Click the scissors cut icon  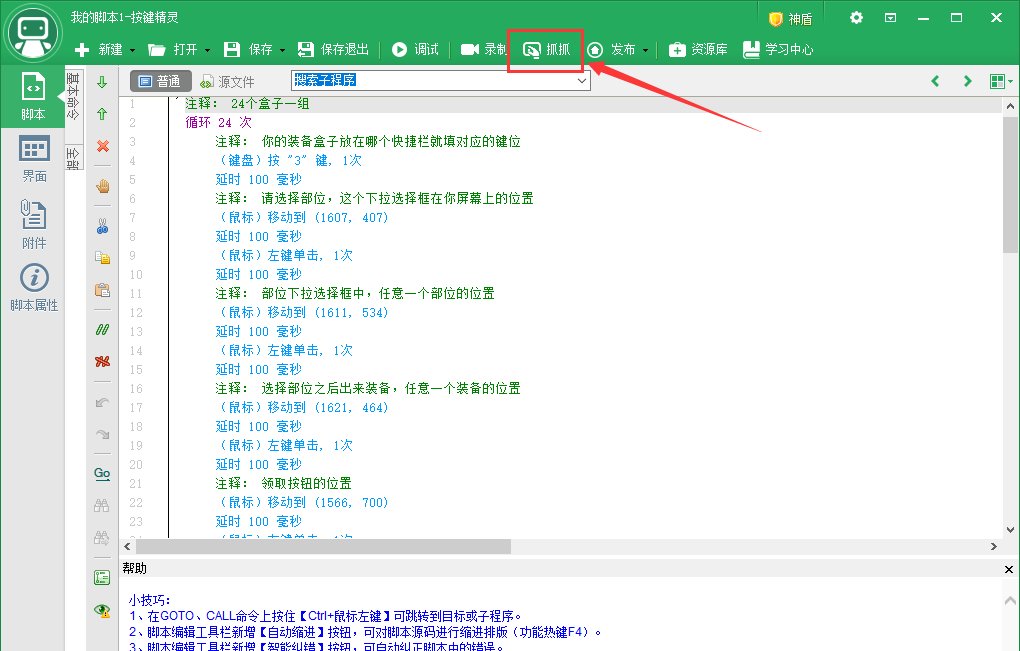(102, 226)
